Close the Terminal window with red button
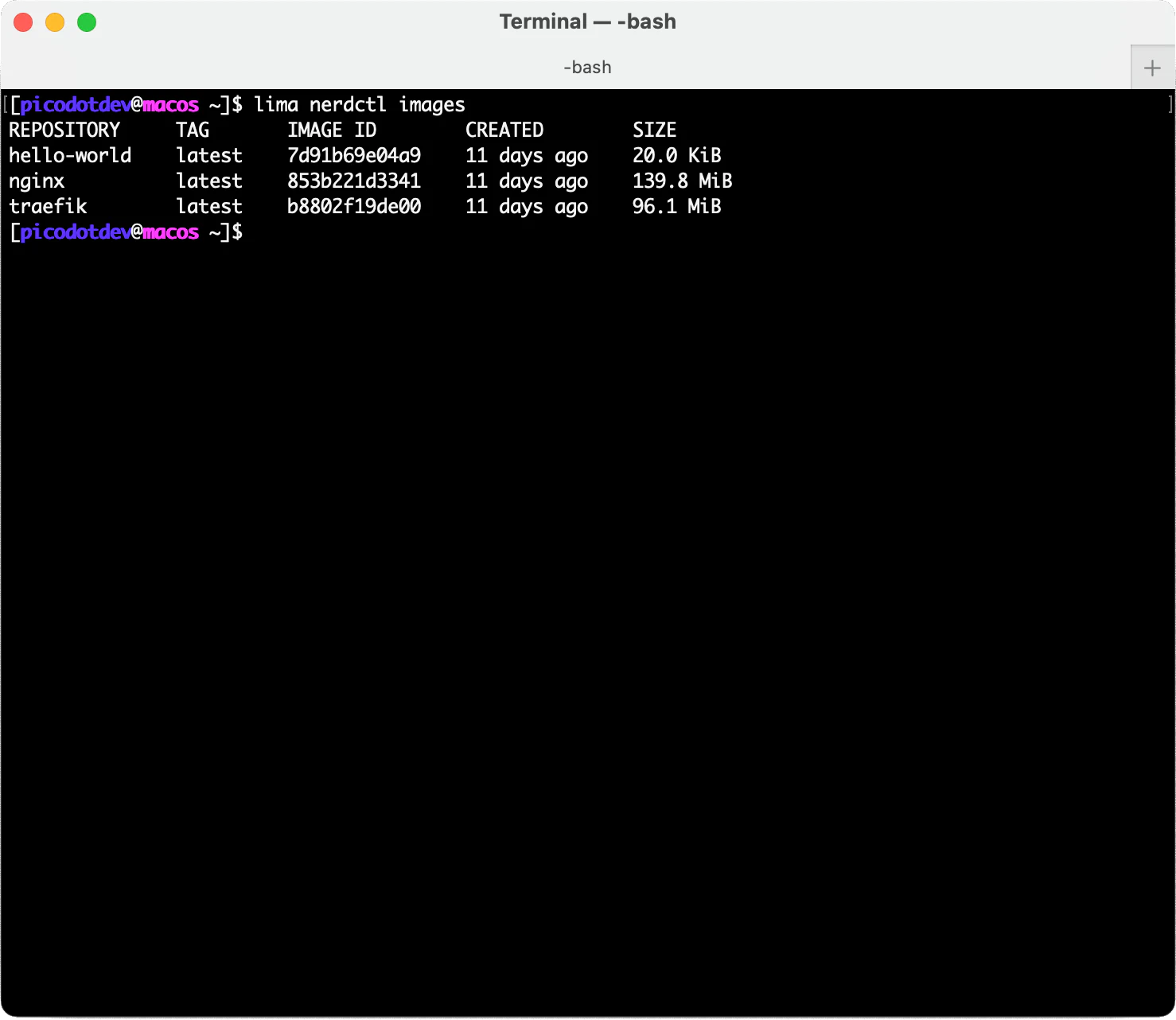1176x1020 pixels. pos(23,22)
